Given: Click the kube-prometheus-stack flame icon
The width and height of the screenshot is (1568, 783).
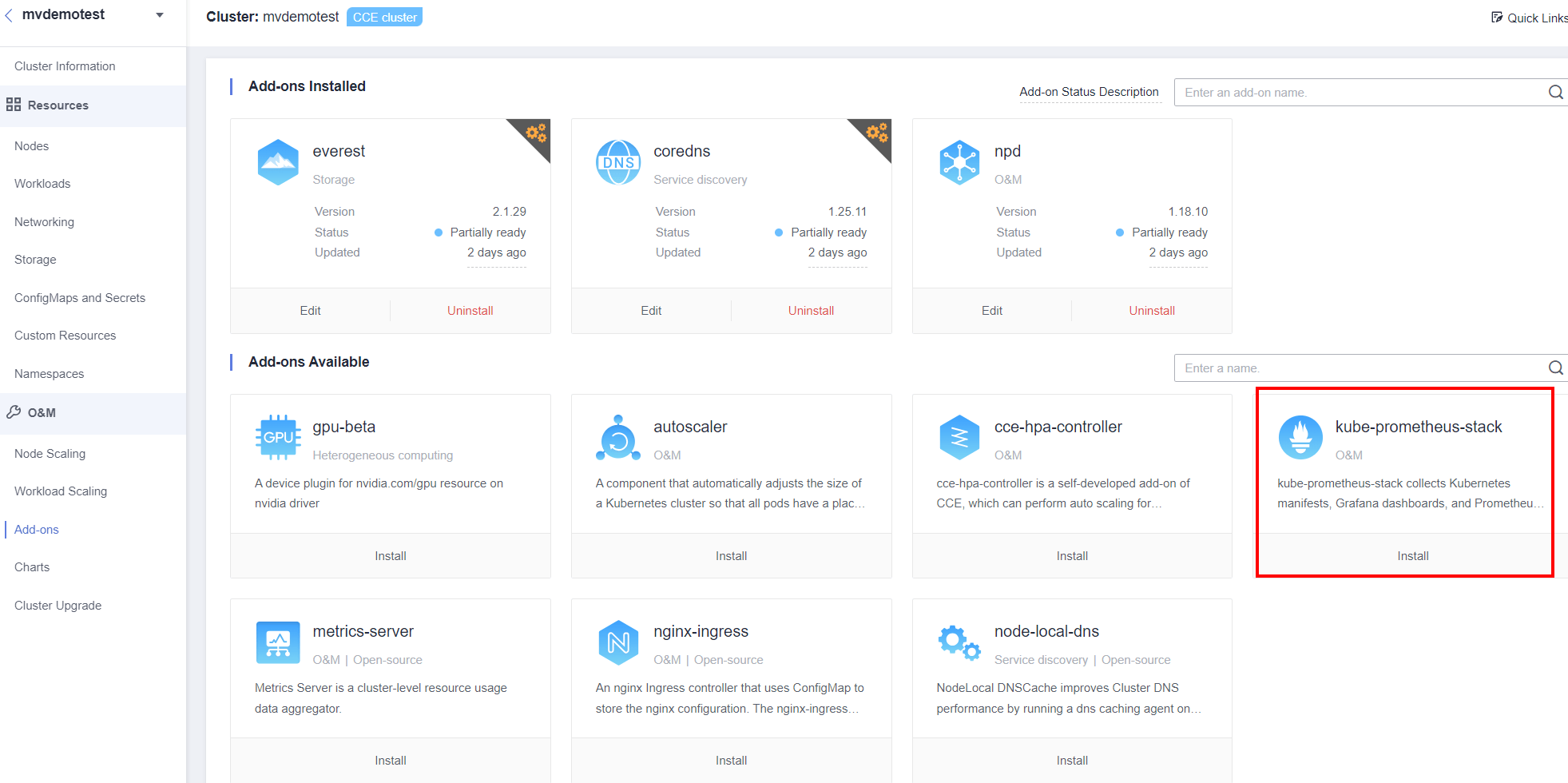Looking at the screenshot, I should click(x=1300, y=438).
